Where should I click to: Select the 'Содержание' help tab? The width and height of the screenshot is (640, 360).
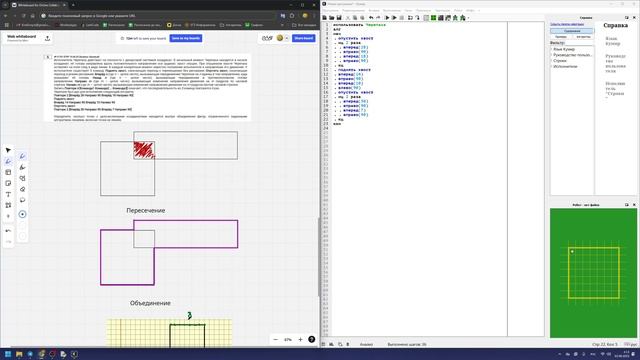pos(572,31)
